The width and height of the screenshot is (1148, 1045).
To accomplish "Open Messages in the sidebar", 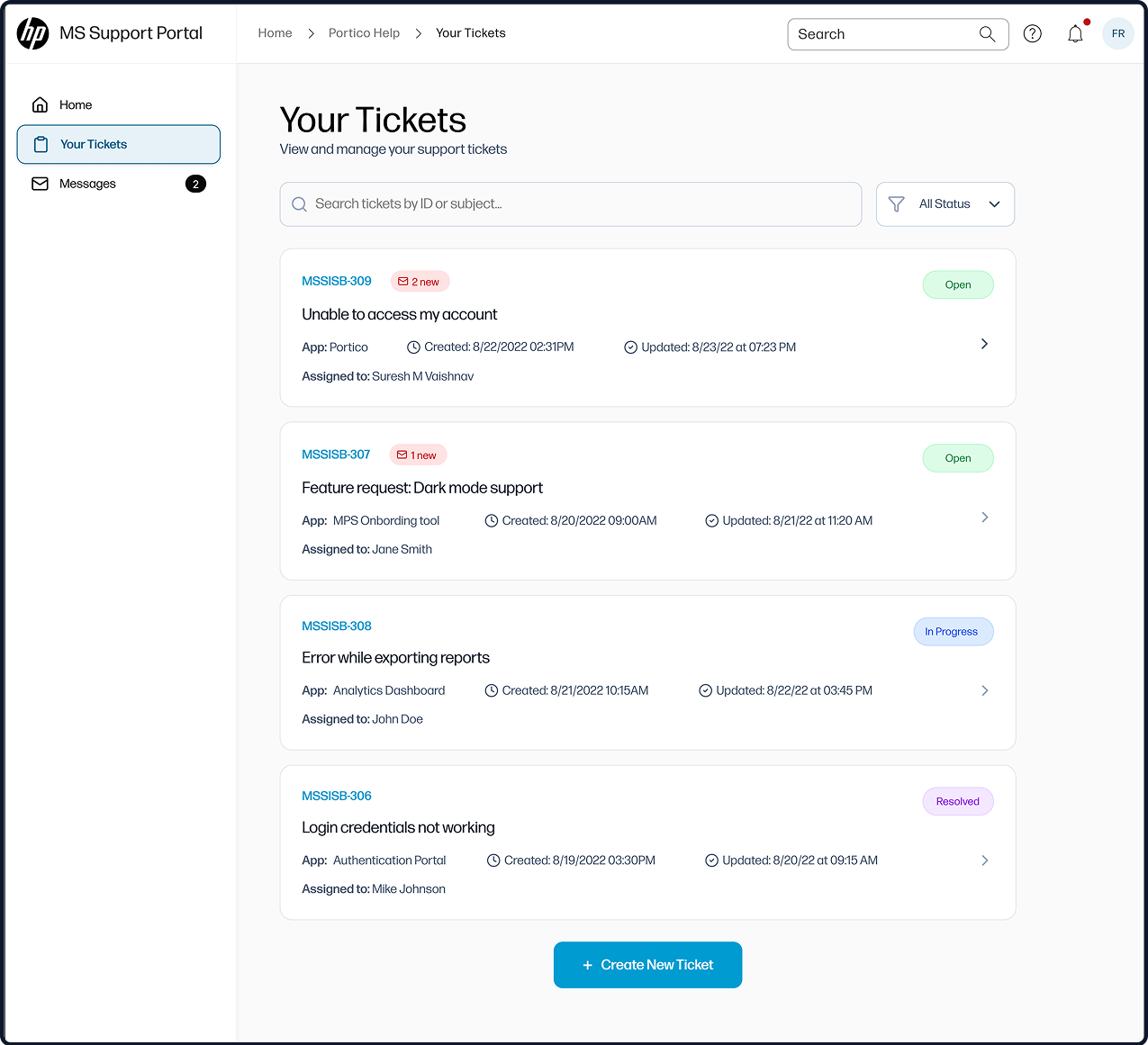I will (x=87, y=184).
